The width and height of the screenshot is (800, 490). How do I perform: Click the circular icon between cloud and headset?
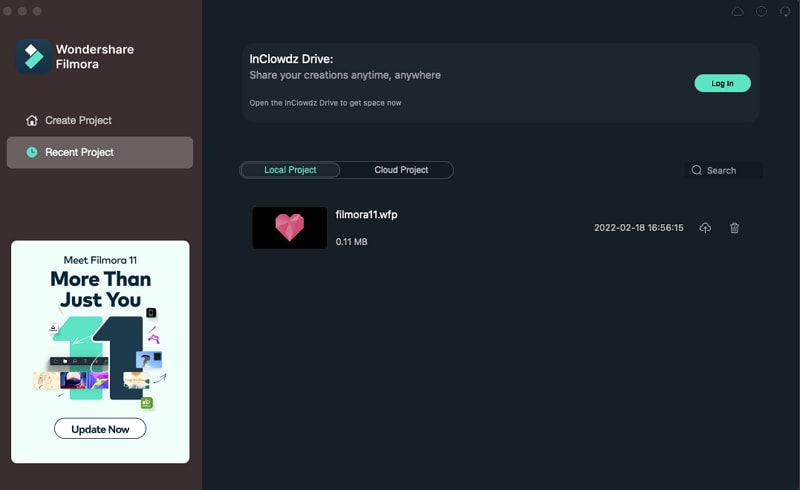pos(761,11)
